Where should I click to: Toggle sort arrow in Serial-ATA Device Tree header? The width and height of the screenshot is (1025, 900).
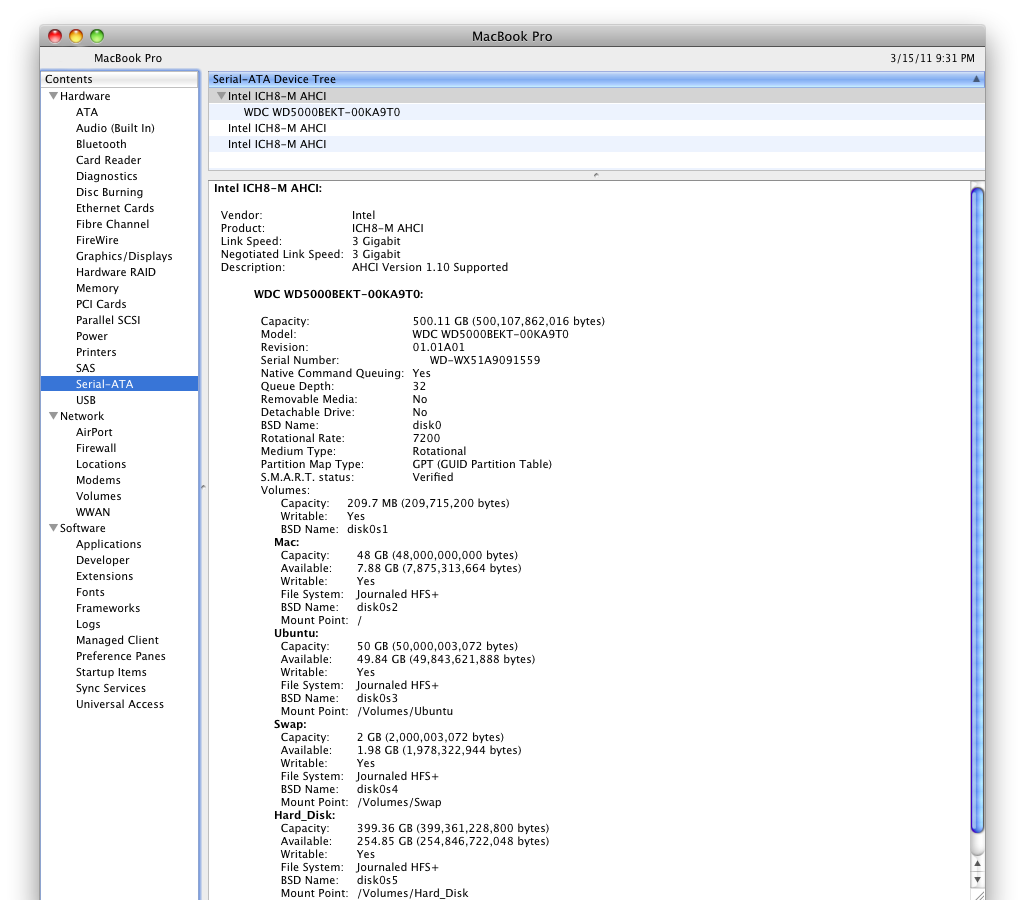(x=976, y=79)
